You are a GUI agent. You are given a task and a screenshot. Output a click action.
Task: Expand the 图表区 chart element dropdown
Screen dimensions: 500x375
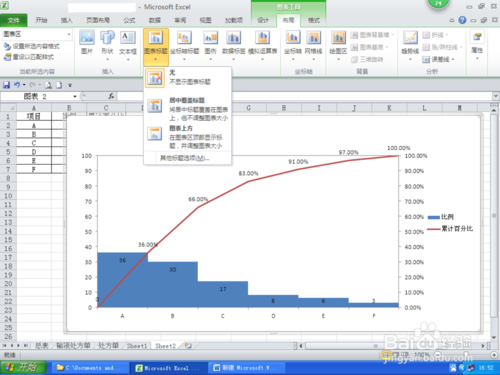(69, 34)
